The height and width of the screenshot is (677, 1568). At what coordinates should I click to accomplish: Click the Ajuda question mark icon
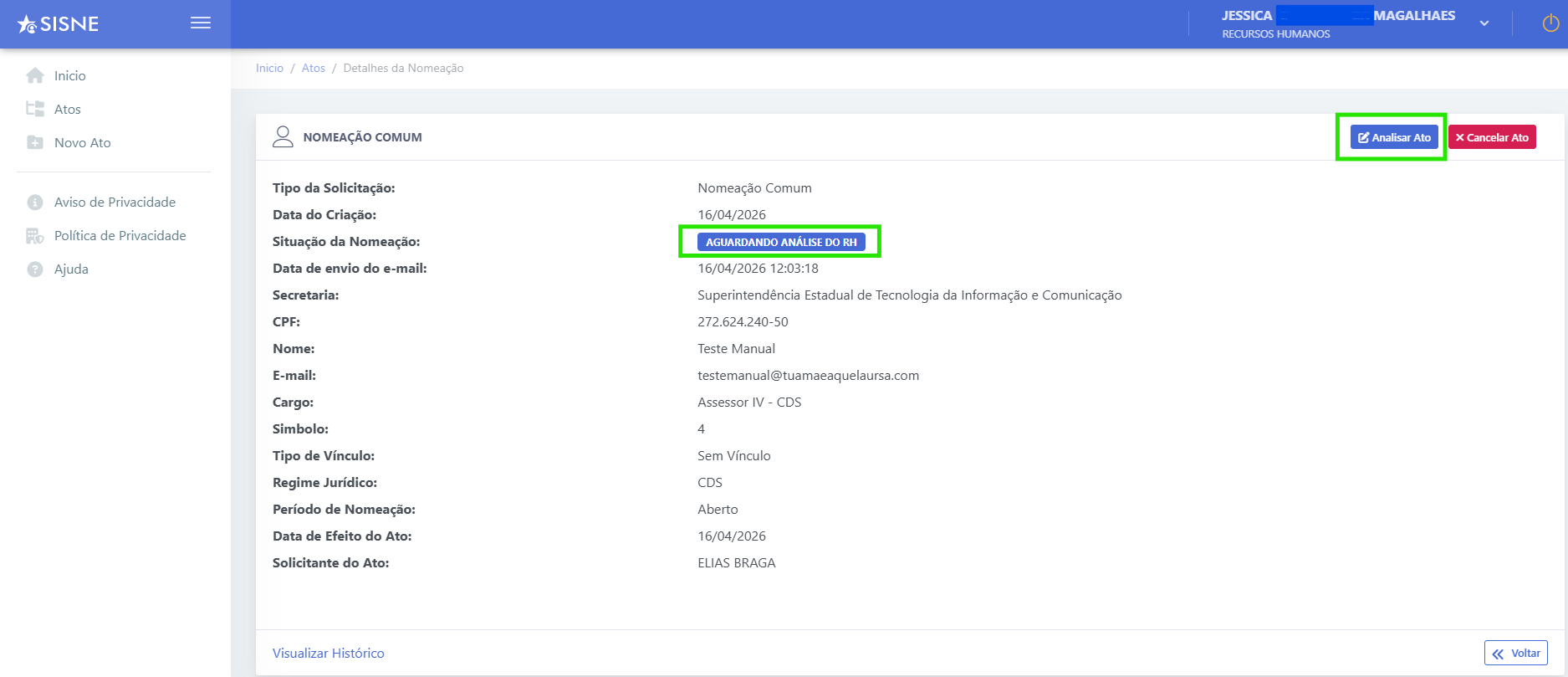[35, 269]
